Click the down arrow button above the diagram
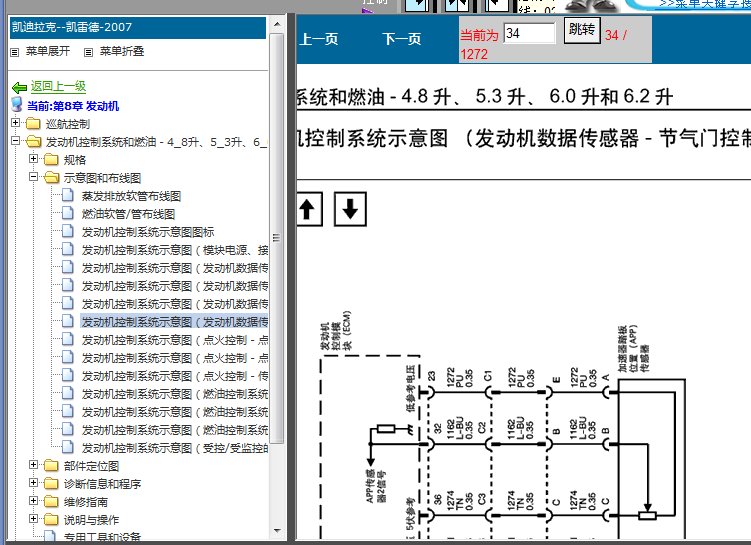This screenshot has height=545, width=751. [350, 209]
